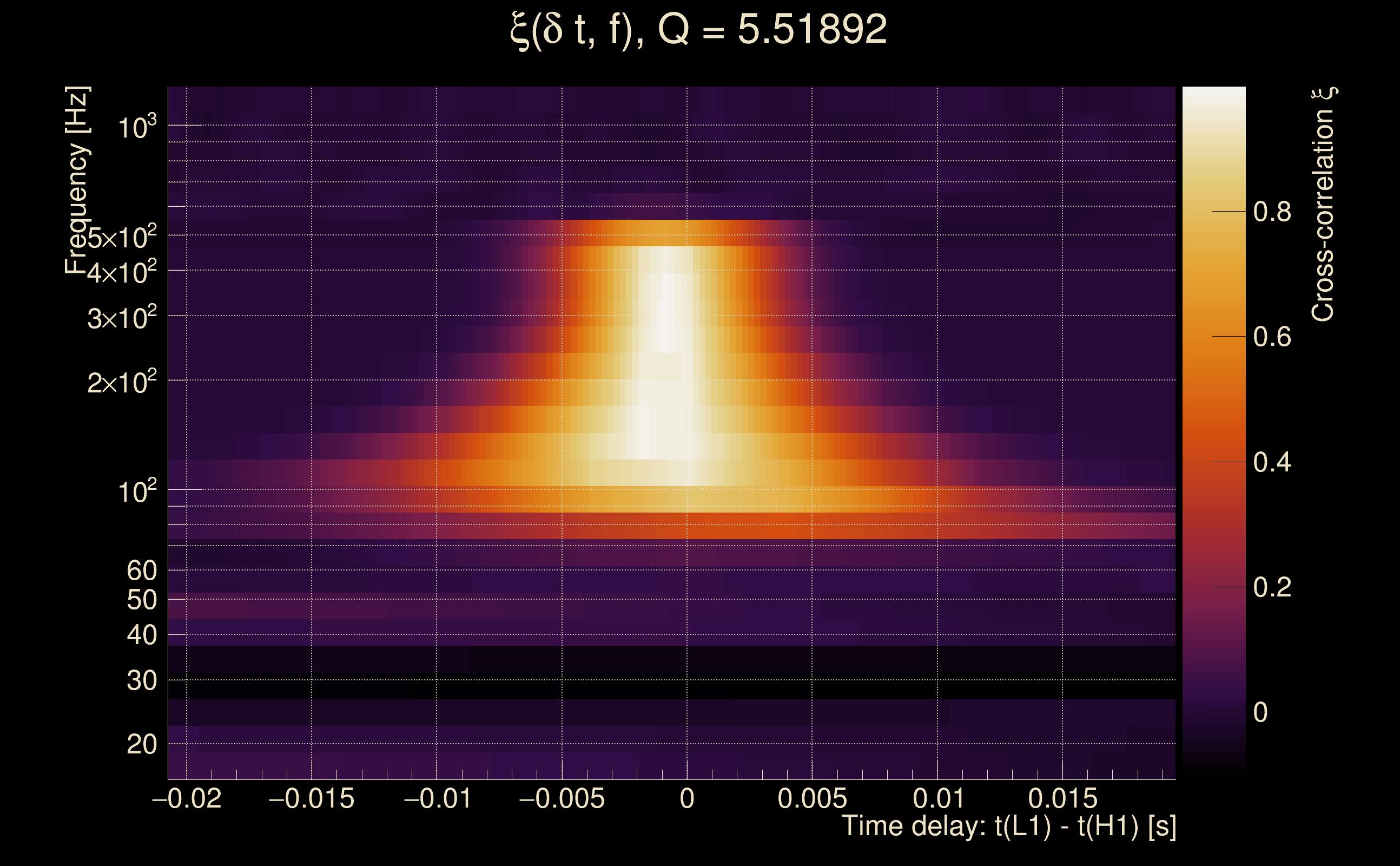Click the 0.2 colorbar tick label
This screenshot has width=1400, height=866.
tap(1272, 587)
